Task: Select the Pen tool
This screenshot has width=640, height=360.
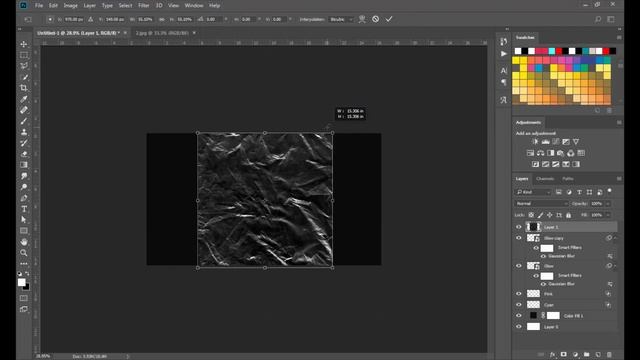Action: 24,198
